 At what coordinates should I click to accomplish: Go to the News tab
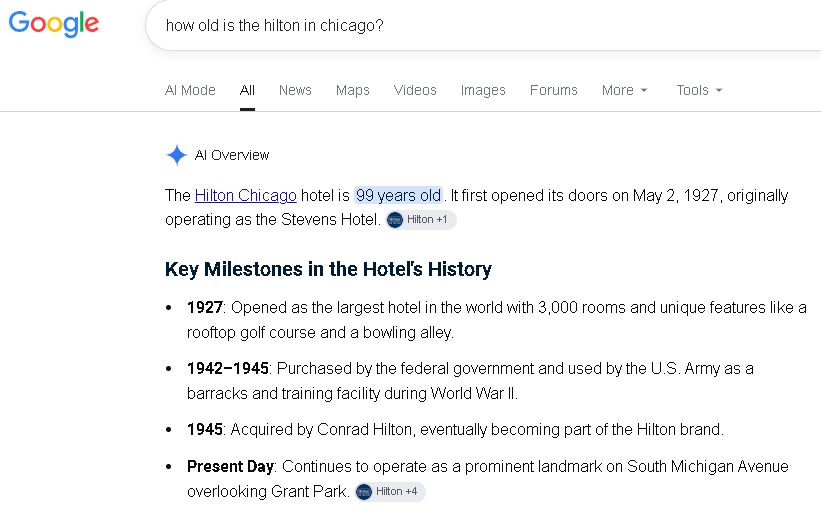pos(295,90)
